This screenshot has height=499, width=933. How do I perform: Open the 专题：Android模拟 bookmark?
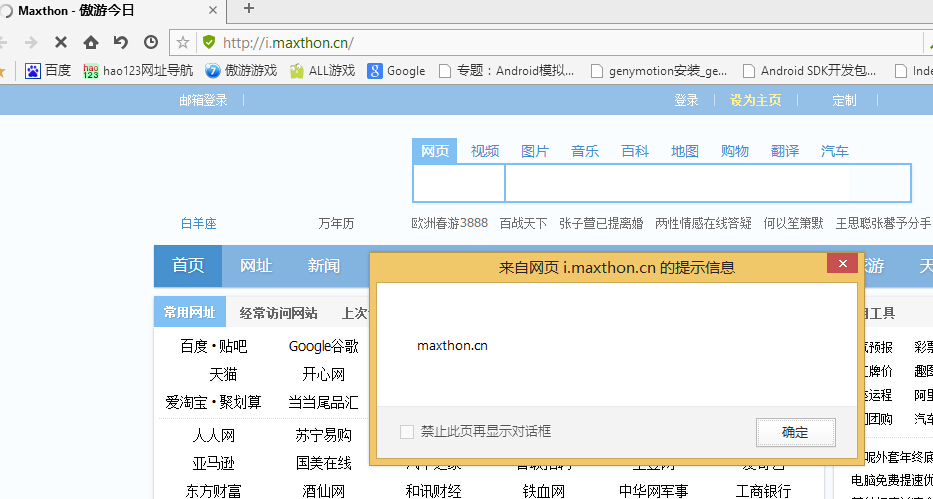click(x=506, y=71)
